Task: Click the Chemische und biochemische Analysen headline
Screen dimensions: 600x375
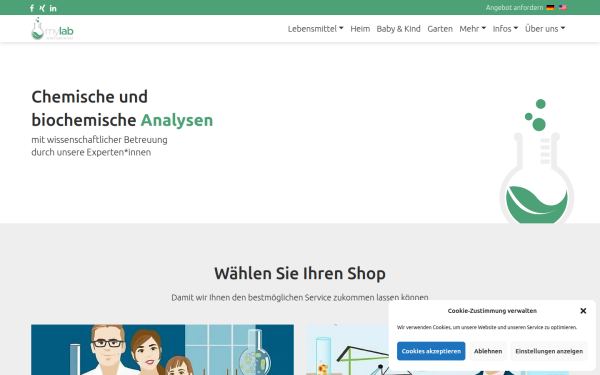Action: coord(122,108)
